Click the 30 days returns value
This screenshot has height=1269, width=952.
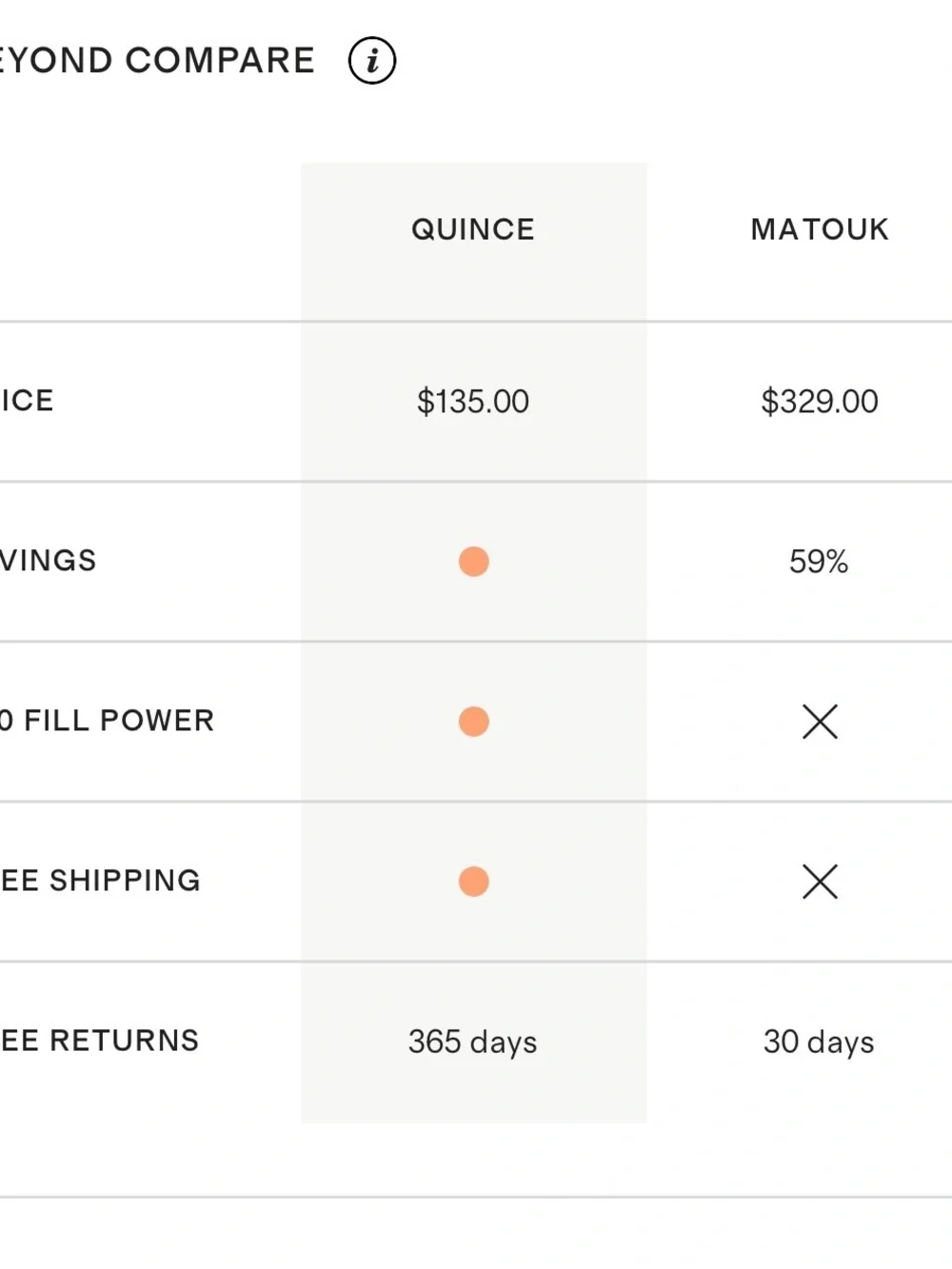pyautogui.click(x=819, y=1041)
